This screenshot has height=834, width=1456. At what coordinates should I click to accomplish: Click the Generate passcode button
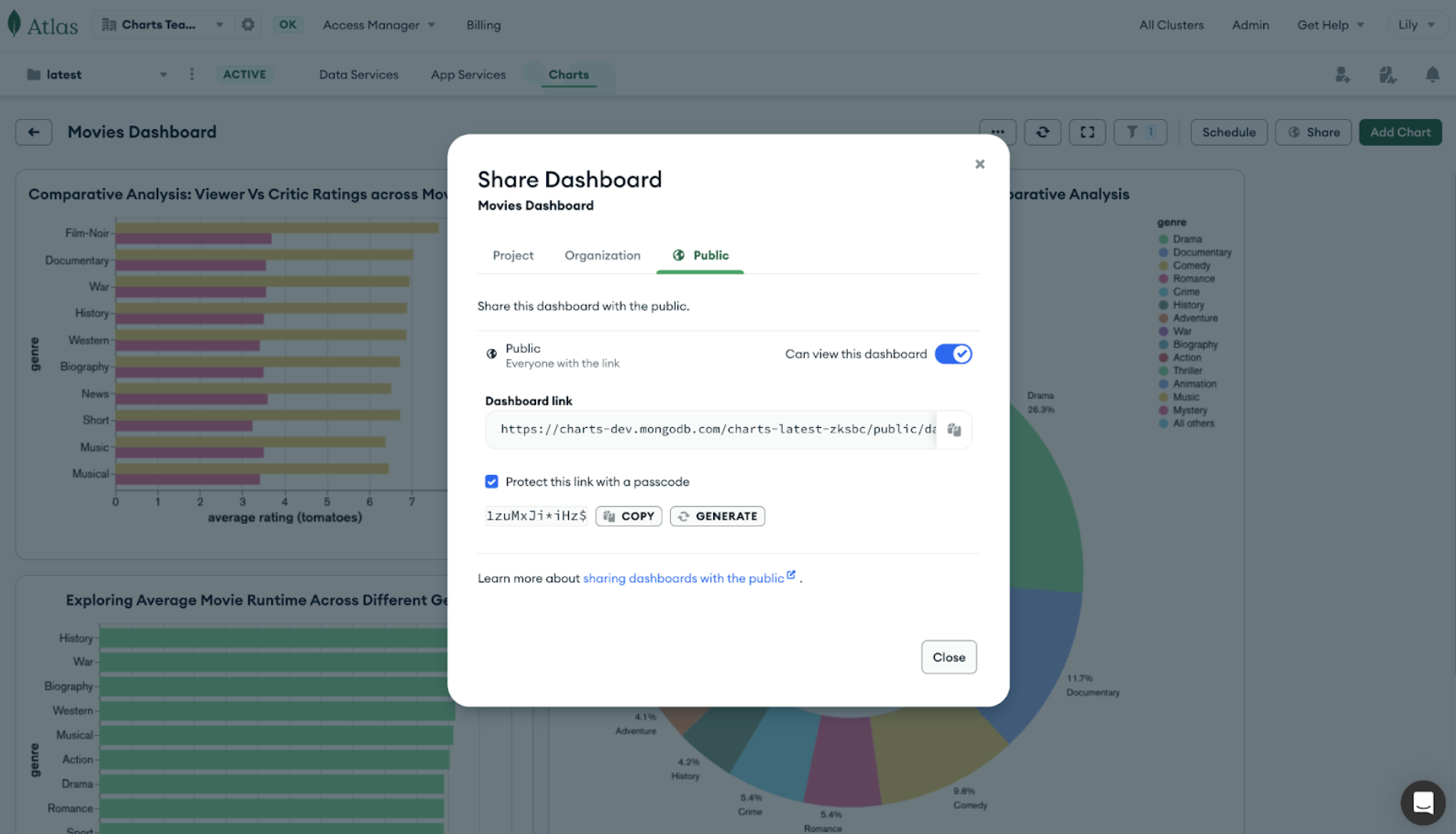click(x=716, y=516)
